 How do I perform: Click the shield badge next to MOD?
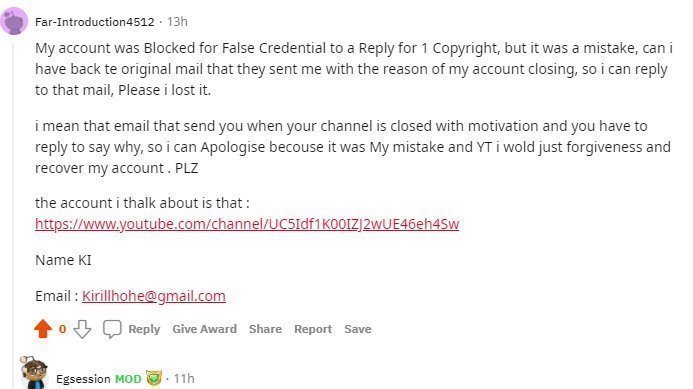tap(153, 378)
